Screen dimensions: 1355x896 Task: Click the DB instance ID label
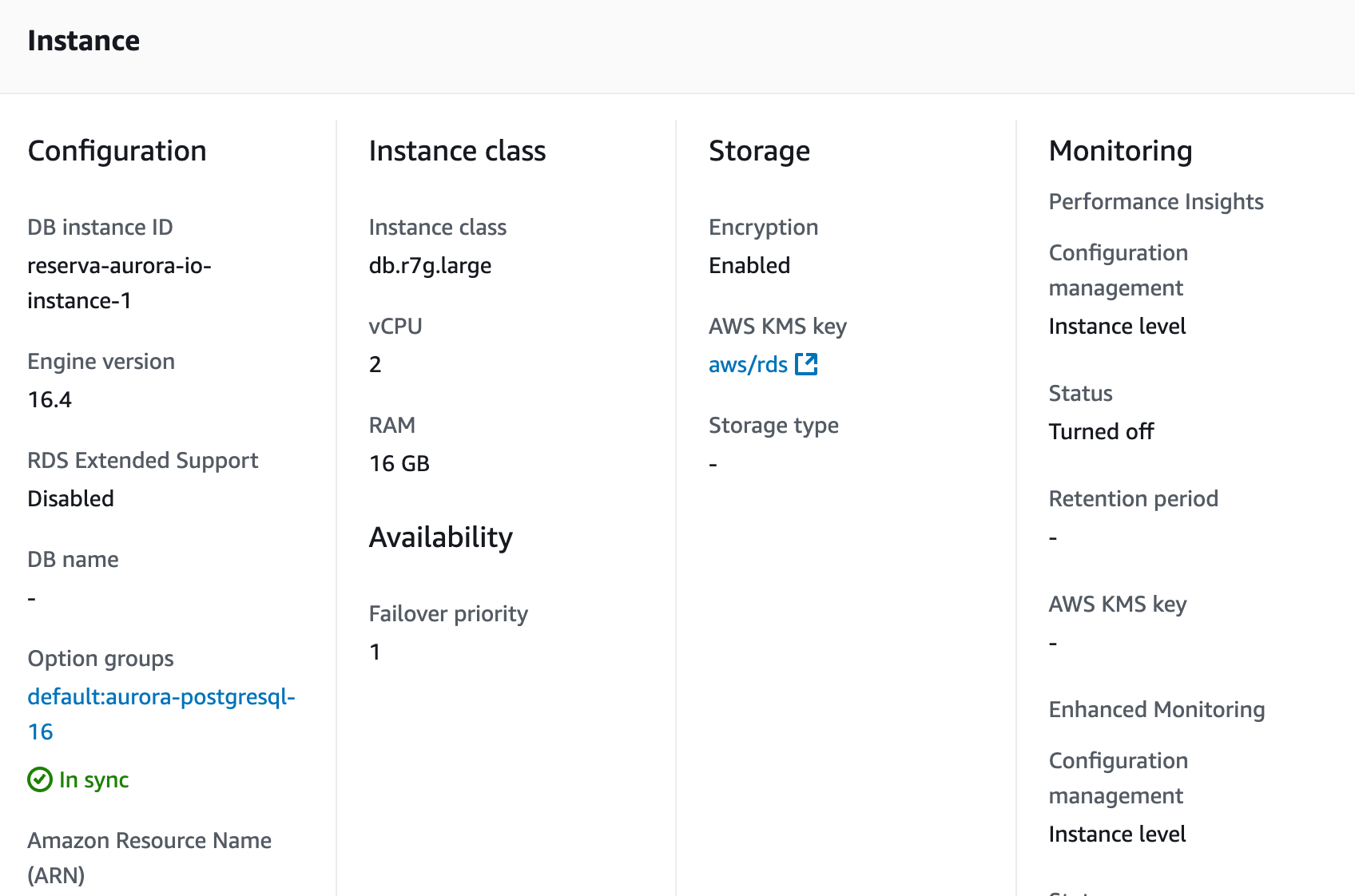click(x=100, y=227)
